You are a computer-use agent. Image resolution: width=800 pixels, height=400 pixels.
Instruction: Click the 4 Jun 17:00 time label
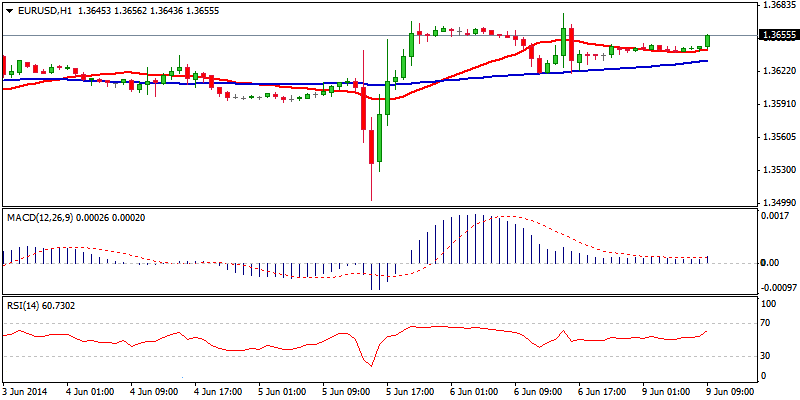point(218,392)
